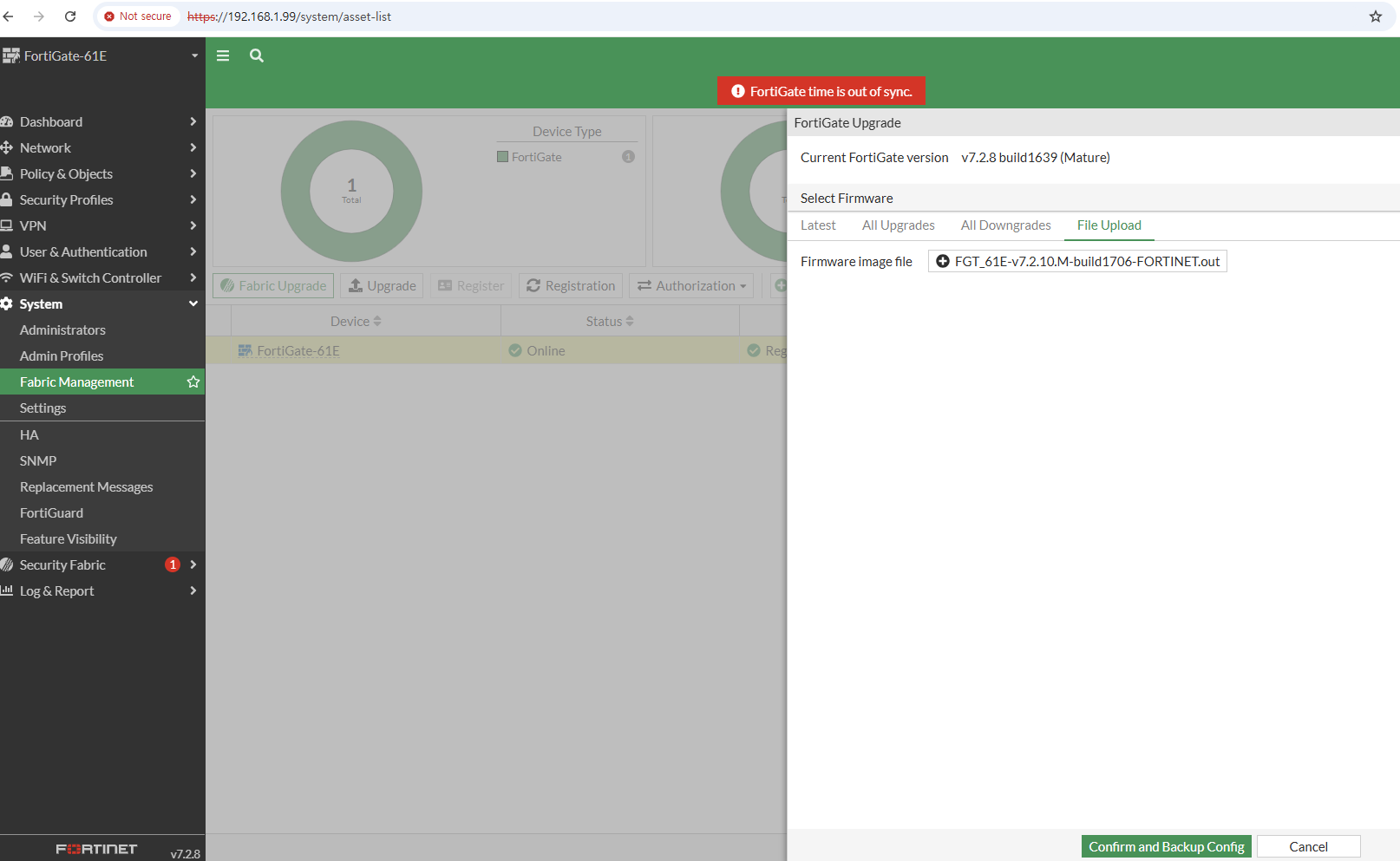Screen dimensions: 1400x861
Task: Click the Security Profiles lock icon
Action: click(x=6, y=199)
